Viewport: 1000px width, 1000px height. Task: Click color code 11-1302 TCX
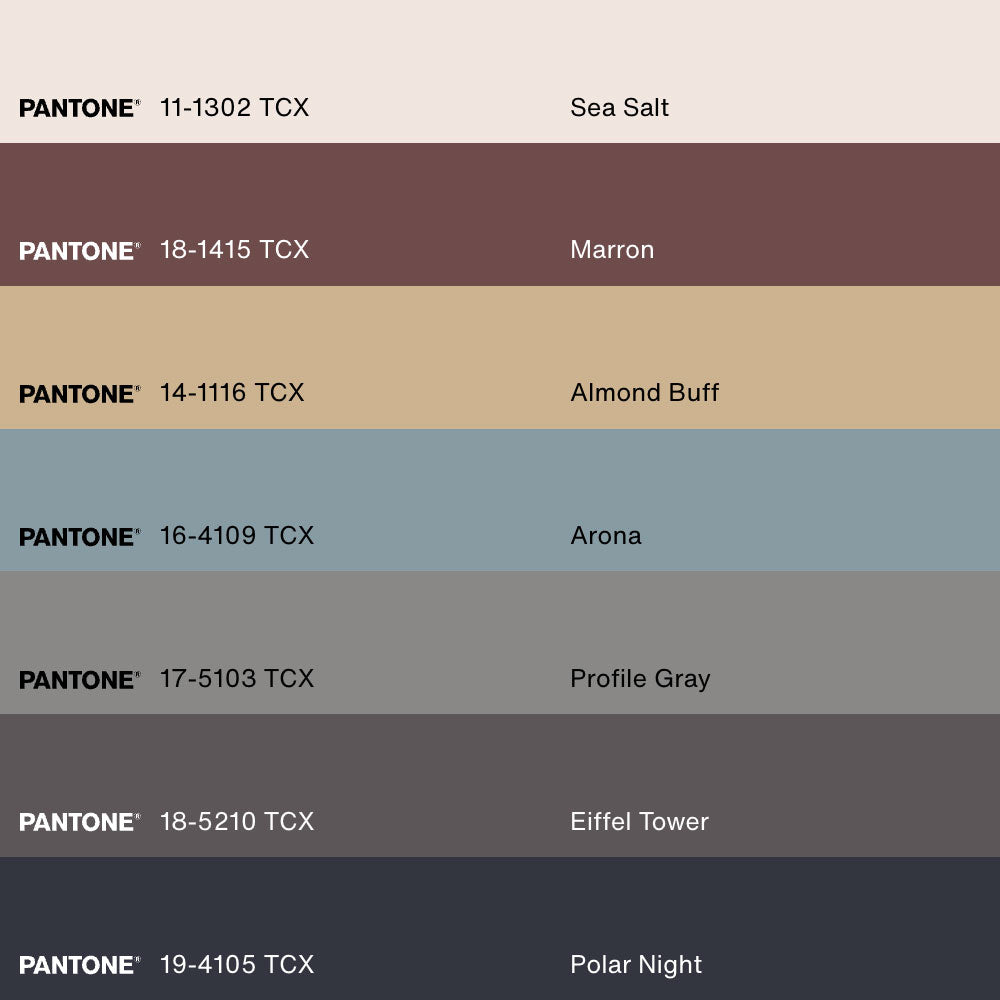(234, 108)
